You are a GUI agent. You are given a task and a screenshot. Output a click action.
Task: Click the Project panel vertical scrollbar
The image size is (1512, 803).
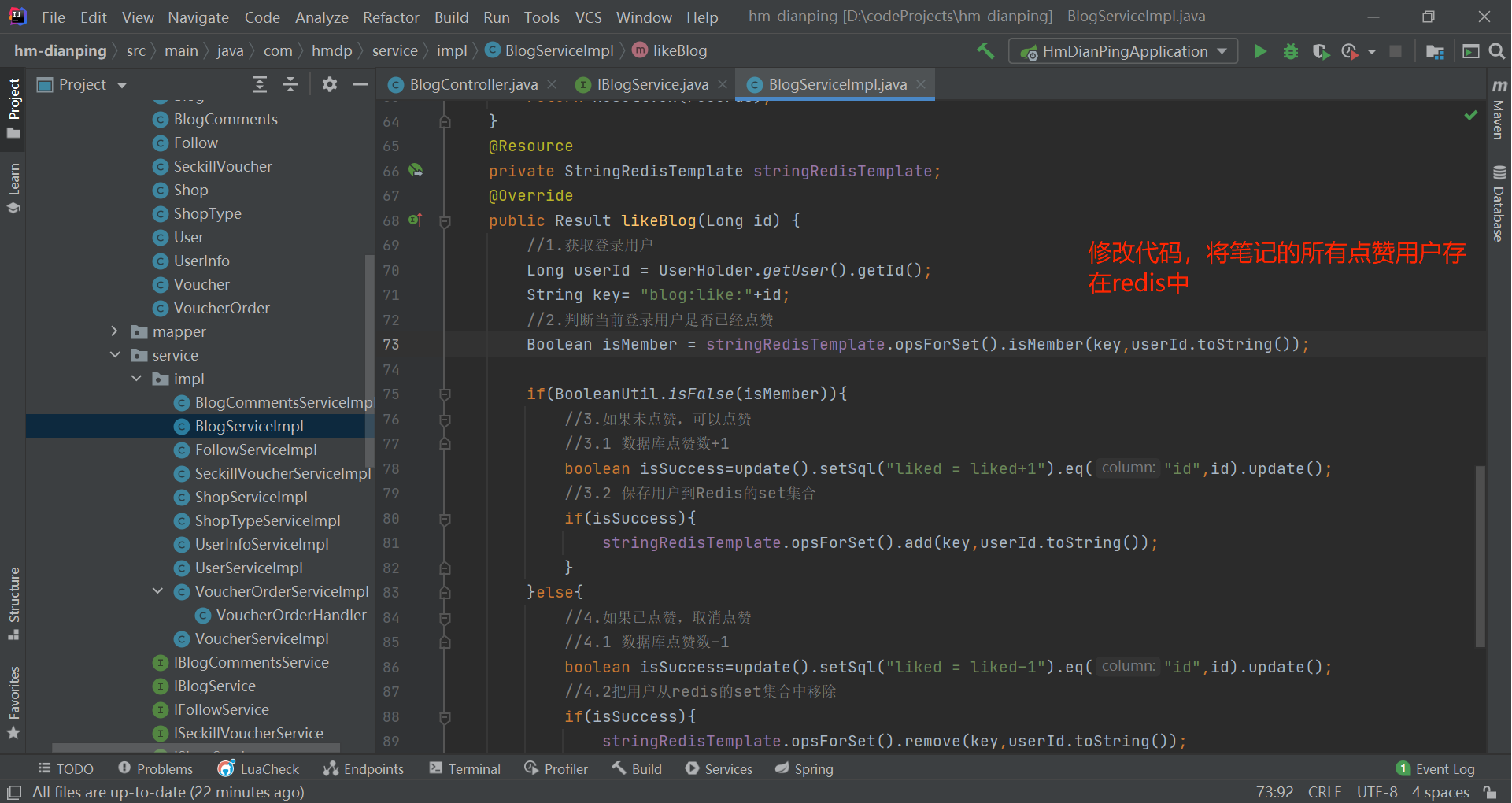(368, 360)
